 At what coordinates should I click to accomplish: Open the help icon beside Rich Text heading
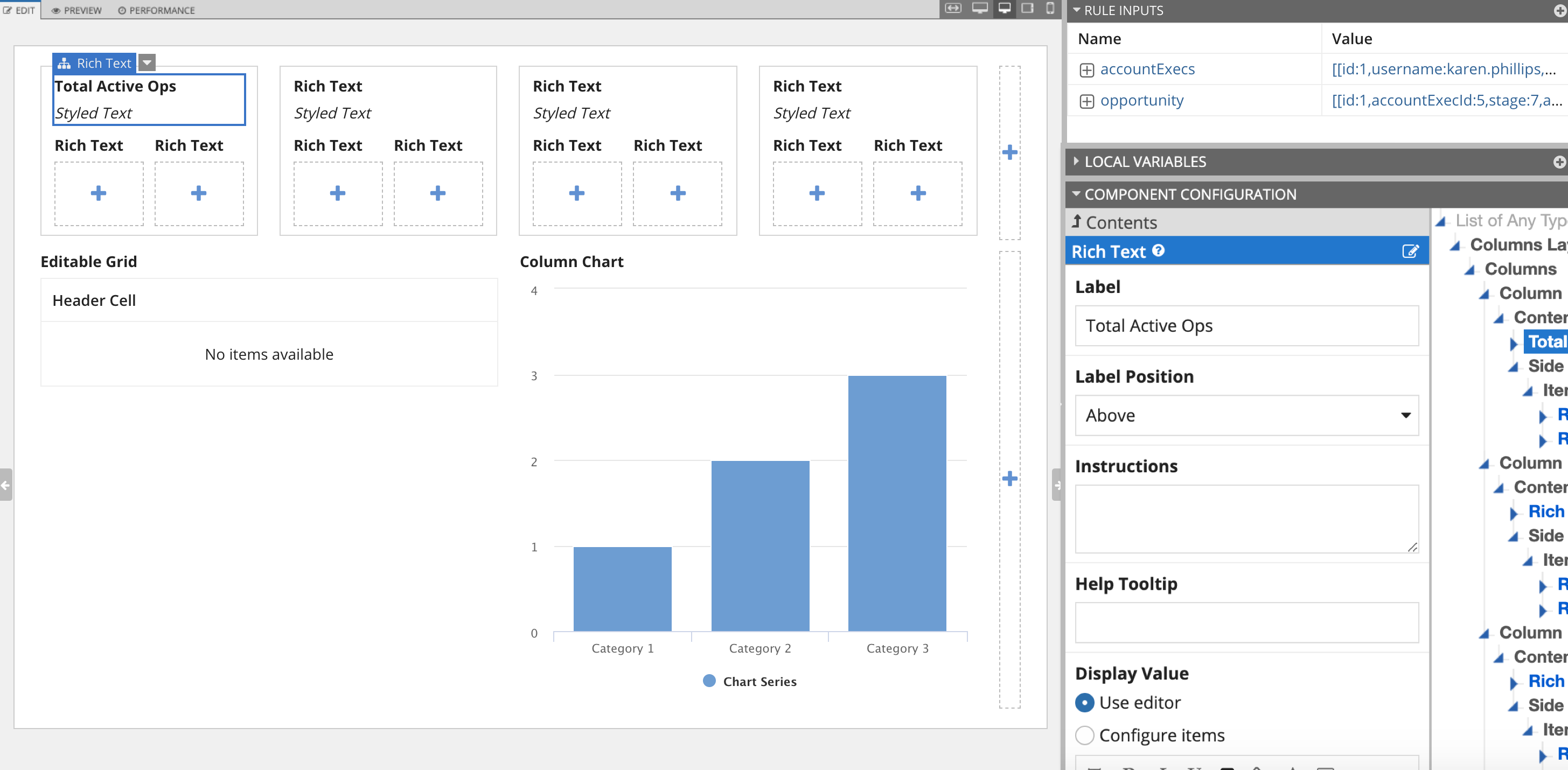click(x=1158, y=251)
